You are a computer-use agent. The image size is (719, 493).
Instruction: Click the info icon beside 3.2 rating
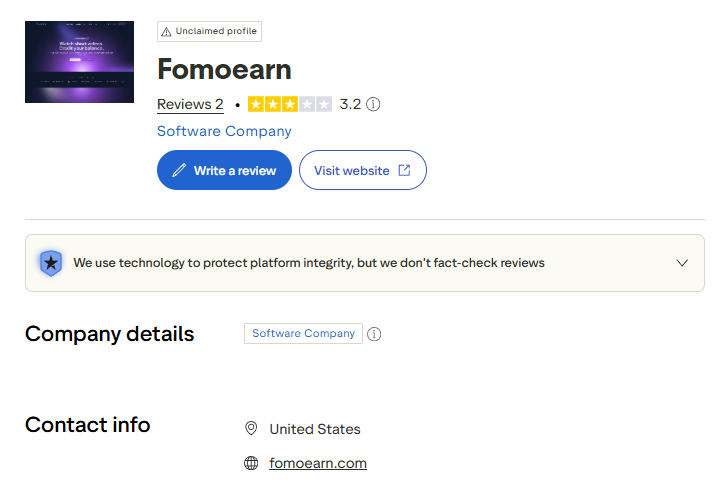click(373, 104)
